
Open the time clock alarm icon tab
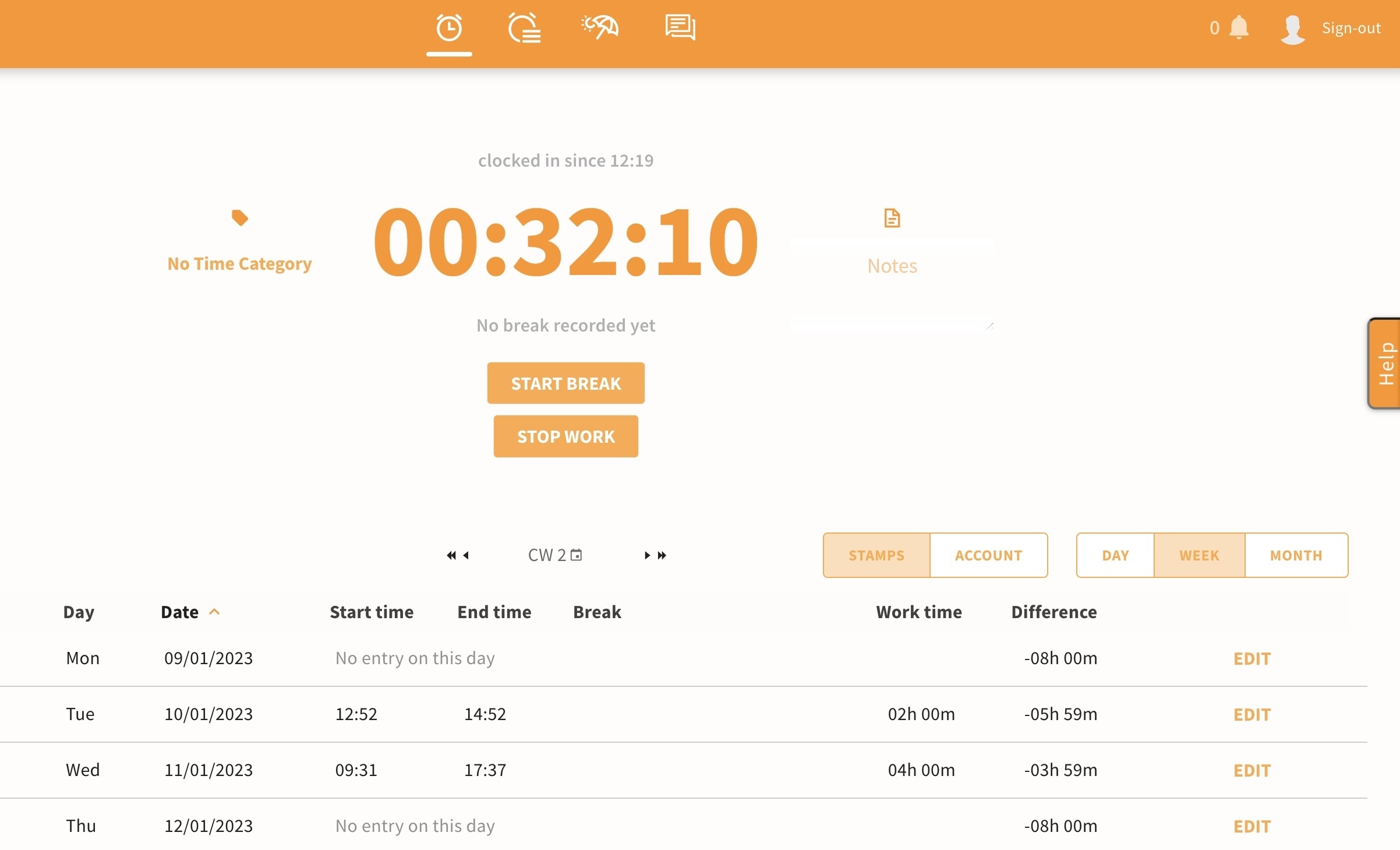click(x=449, y=28)
